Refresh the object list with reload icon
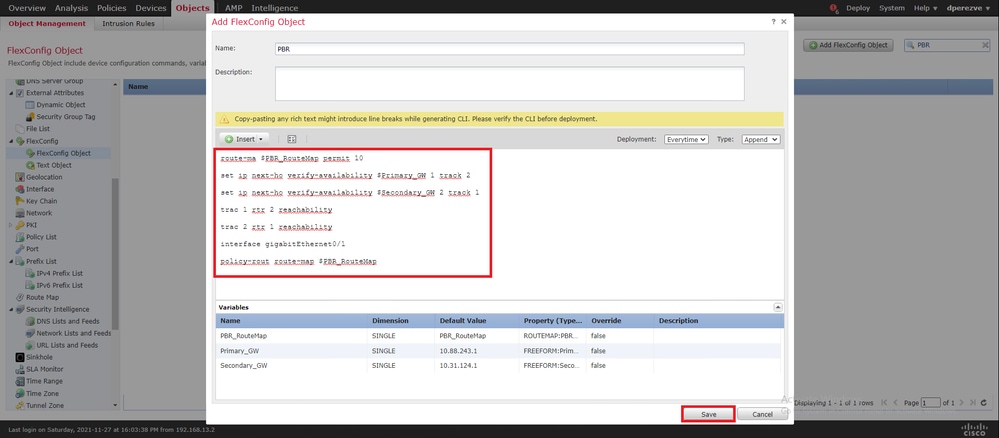The image size is (999, 438). [984, 403]
